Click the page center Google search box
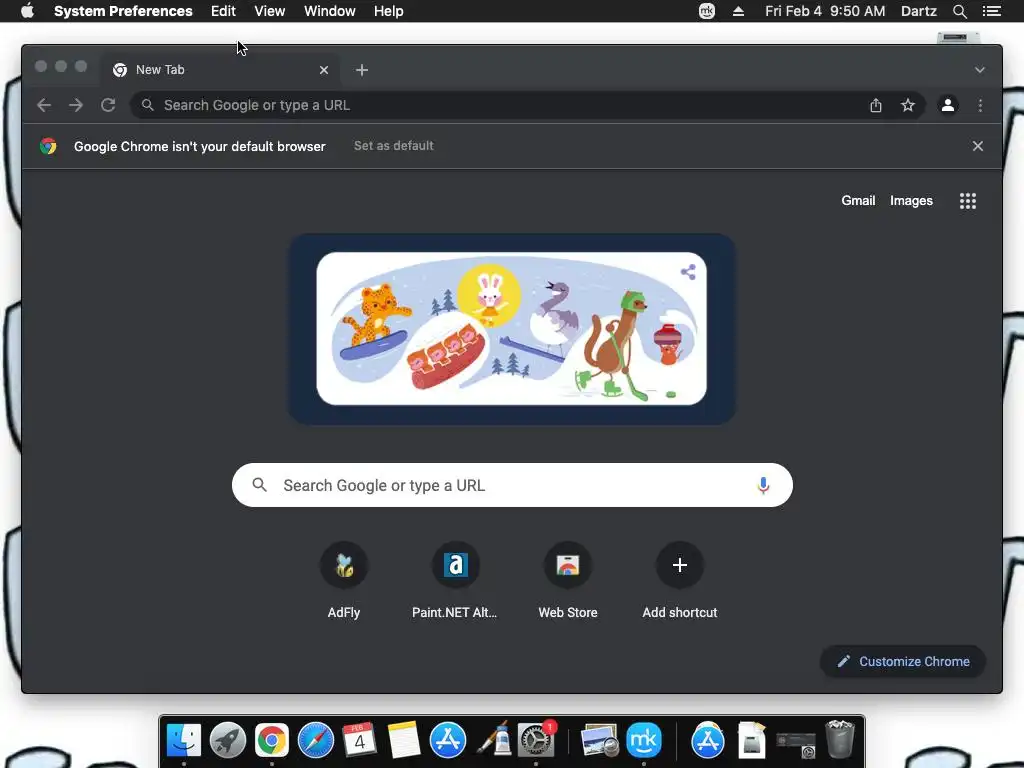The height and width of the screenshot is (768, 1024). click(x=512, y=485)
